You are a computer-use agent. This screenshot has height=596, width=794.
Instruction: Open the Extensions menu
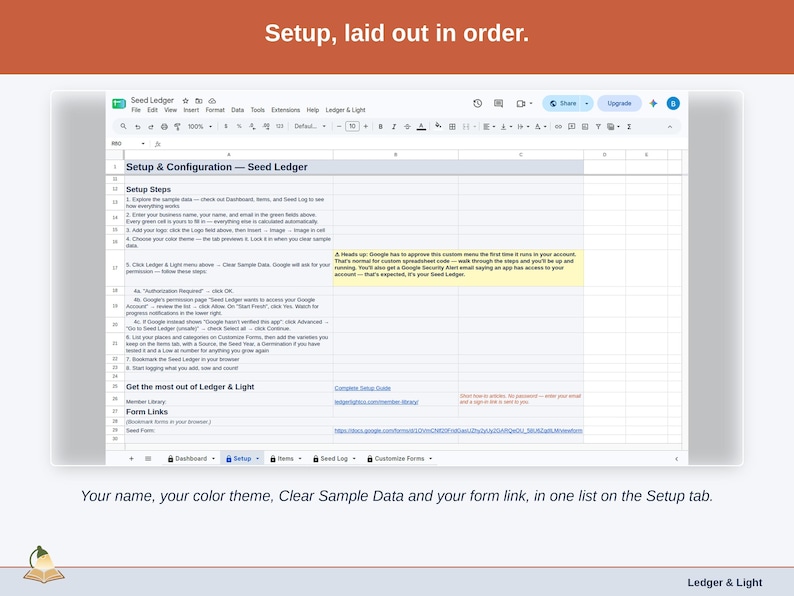coord(286,110)
